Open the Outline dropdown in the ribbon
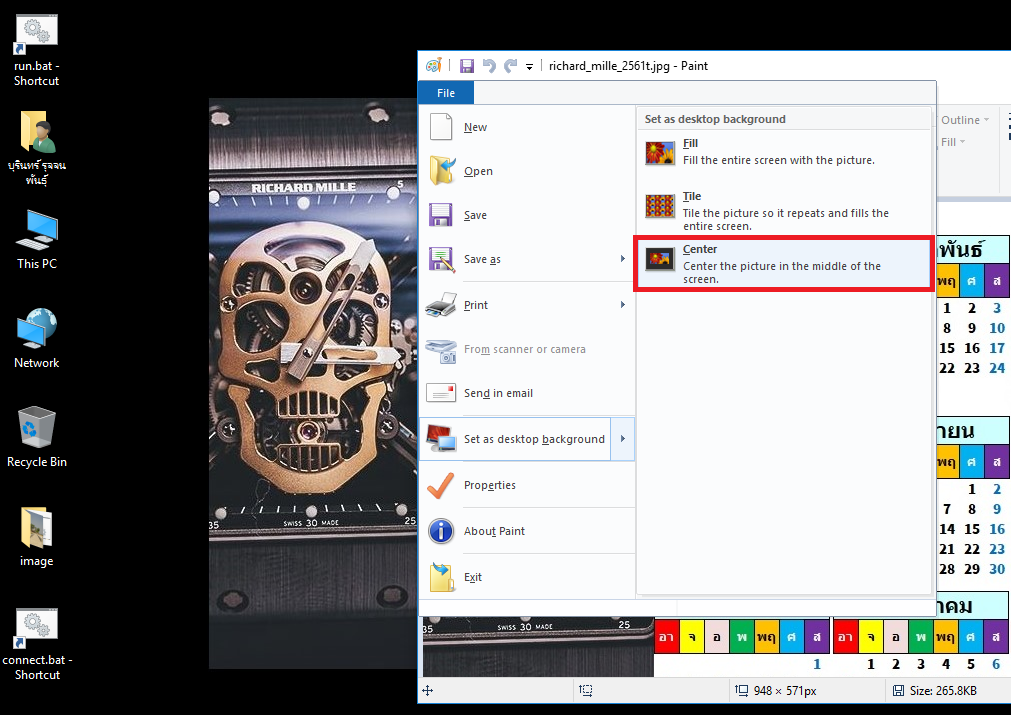Image resolution: width=1011 pixels, height=715 pixels. (x=964, y=120)
